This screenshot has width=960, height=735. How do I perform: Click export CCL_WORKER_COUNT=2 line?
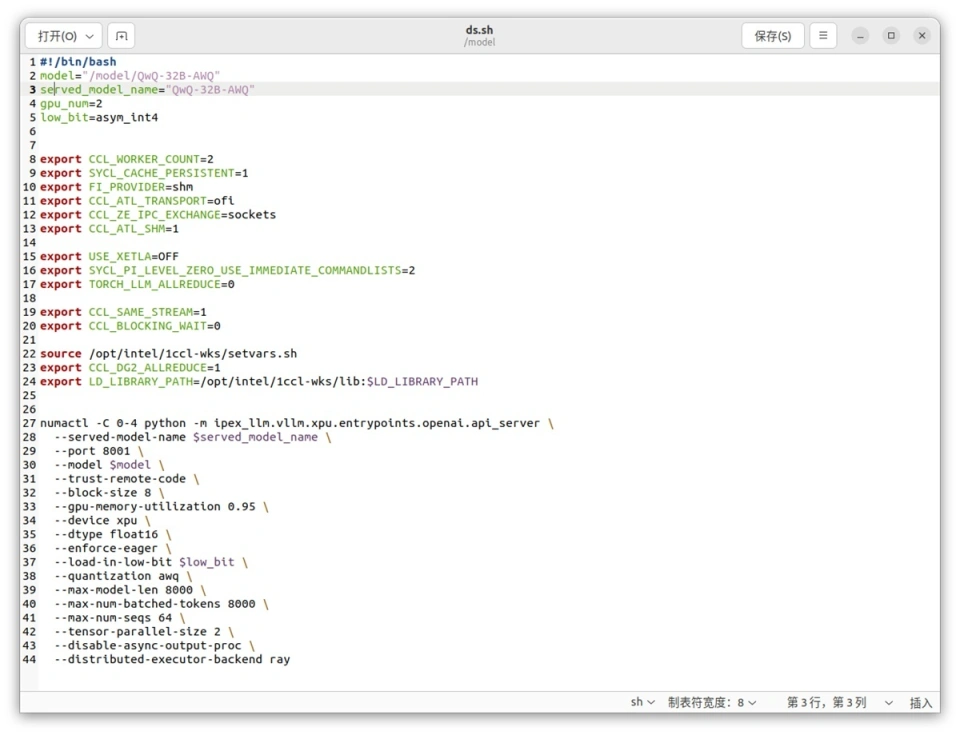click(127, 159)
